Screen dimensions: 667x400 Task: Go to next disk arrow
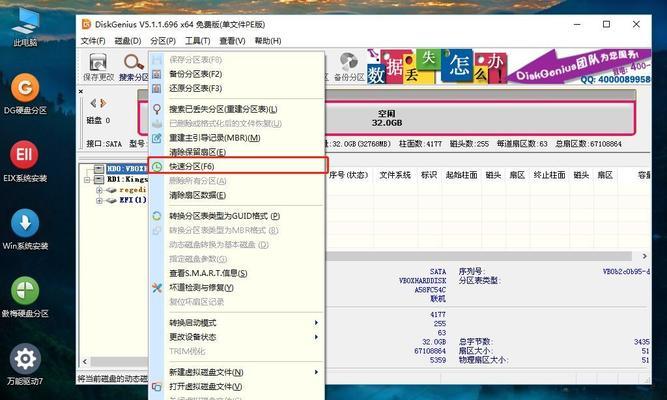point(103,103)
